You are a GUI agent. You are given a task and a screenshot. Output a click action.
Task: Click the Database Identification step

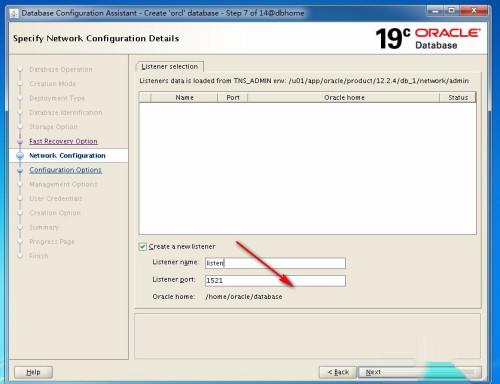[x=66, y=113]
